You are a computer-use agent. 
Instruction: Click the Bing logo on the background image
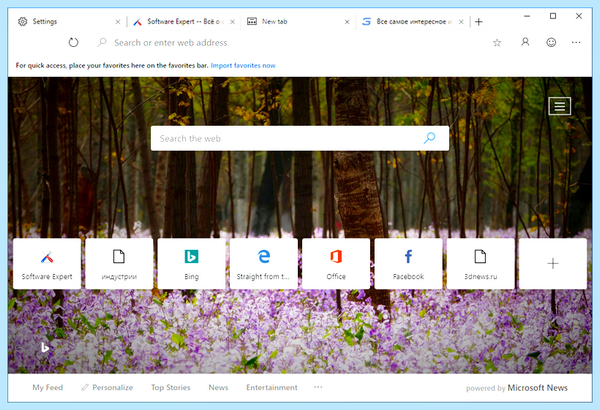click(45, 347)
